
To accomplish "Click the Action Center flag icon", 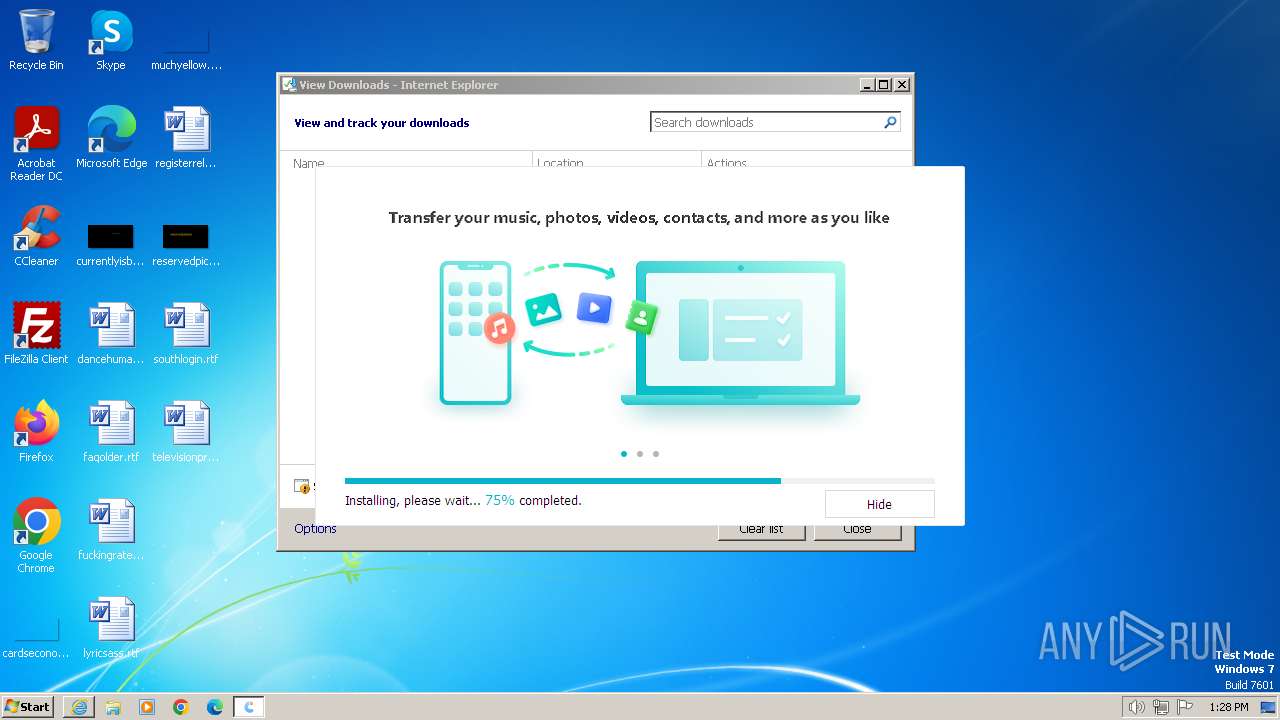I will click(x=1185, y=707).
